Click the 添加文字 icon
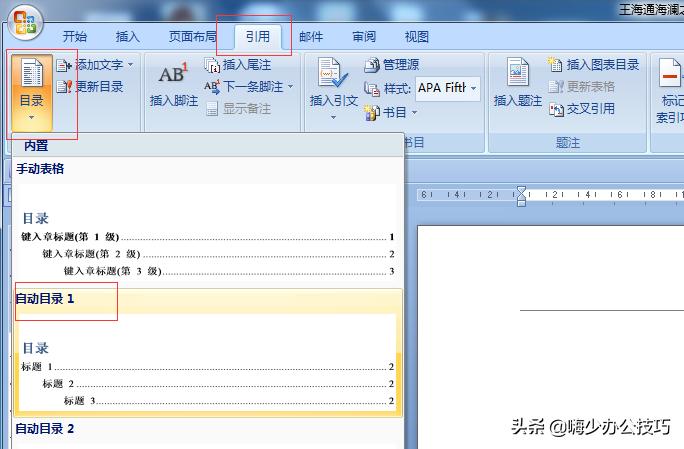The image size is (684, 449). click(64, 65)
